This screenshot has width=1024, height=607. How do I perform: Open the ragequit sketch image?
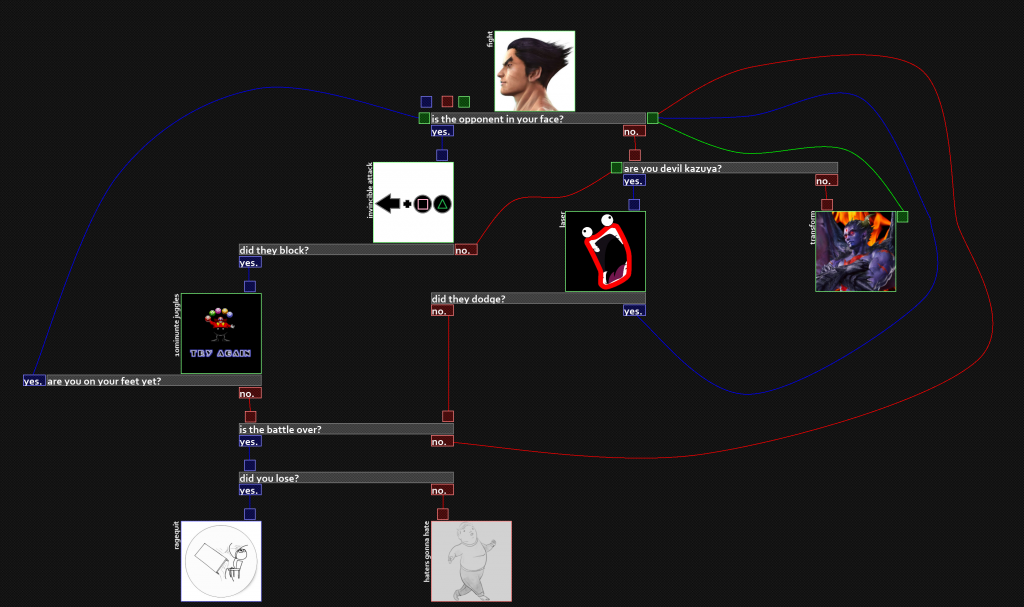tap(221, 561)
